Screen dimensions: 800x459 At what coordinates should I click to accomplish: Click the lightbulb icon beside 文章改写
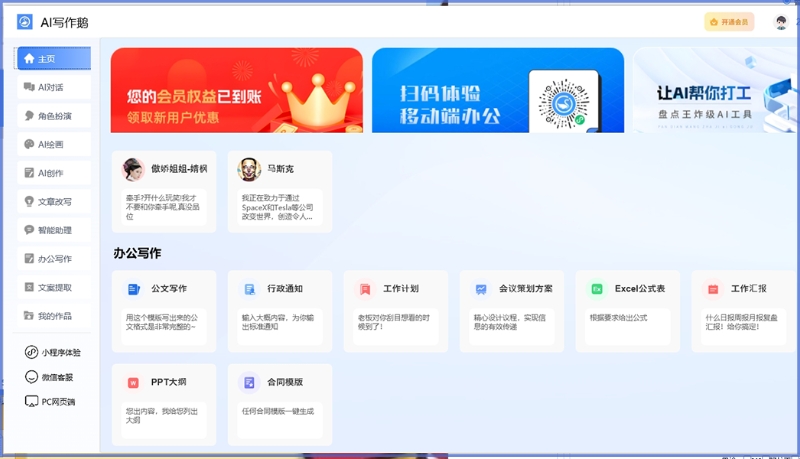29,201
